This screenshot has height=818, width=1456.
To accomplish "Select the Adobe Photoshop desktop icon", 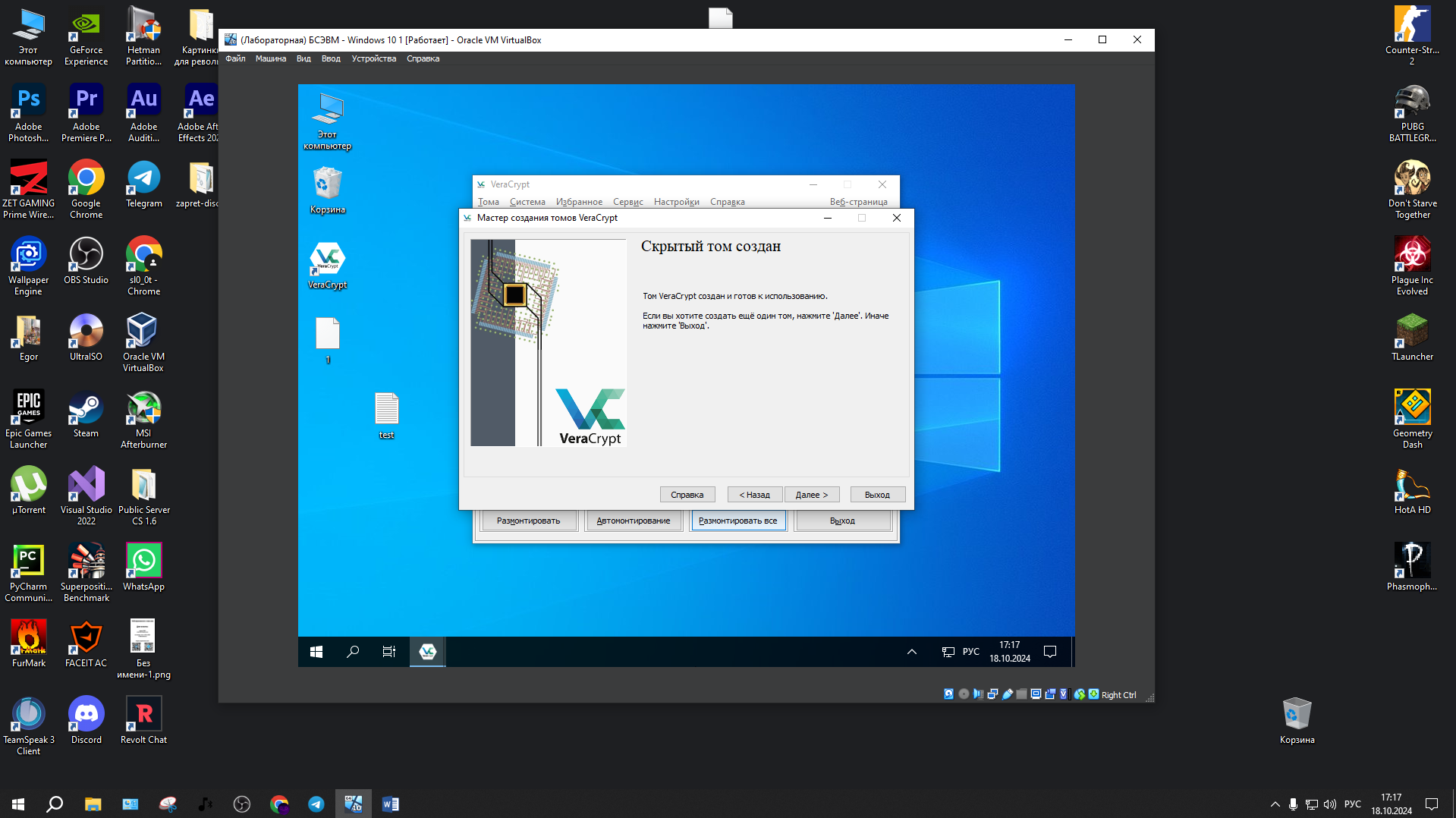I will click(29, 113).
